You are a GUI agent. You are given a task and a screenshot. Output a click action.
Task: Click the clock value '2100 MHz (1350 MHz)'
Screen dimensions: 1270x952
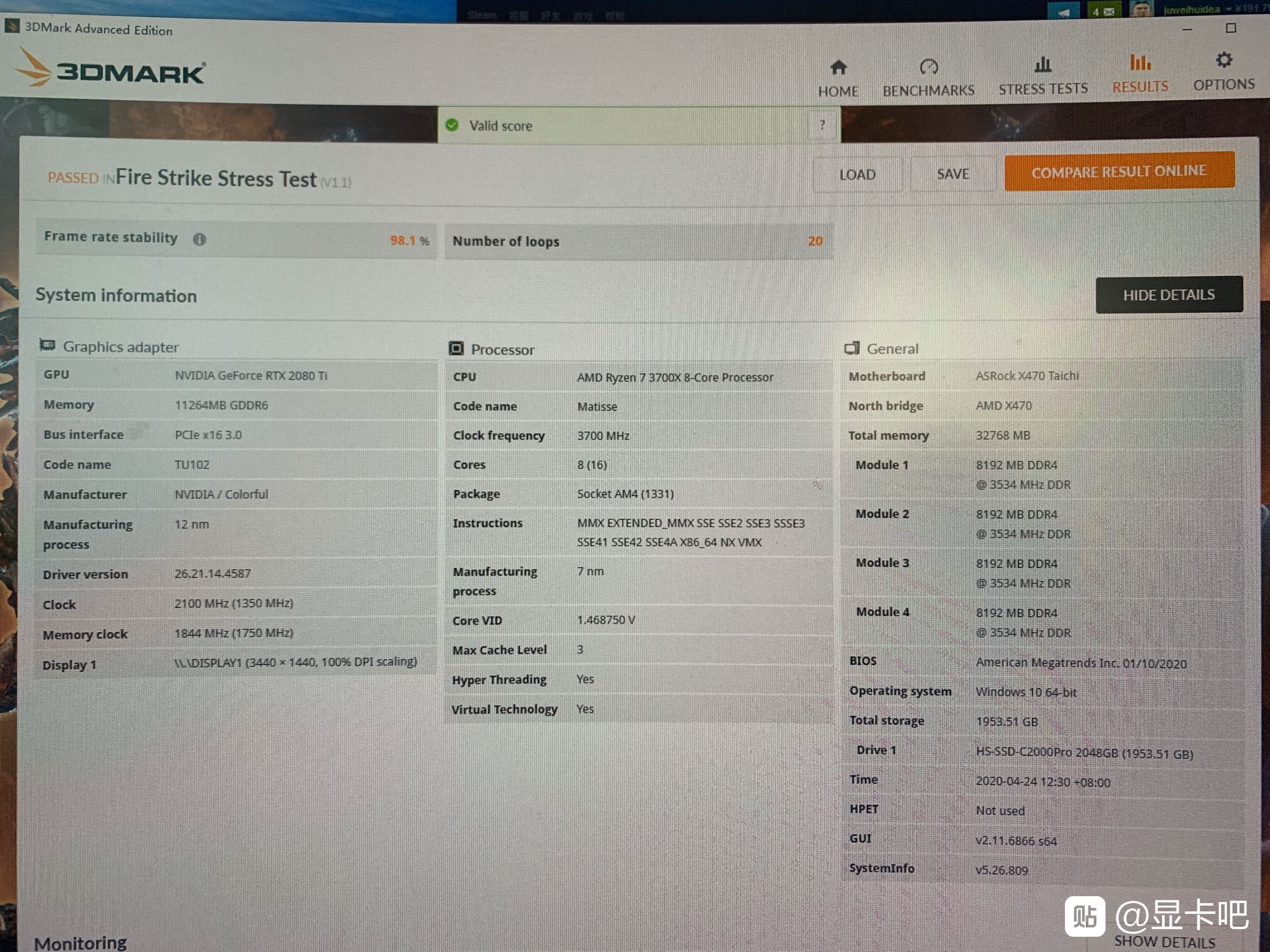pos(234,603)
